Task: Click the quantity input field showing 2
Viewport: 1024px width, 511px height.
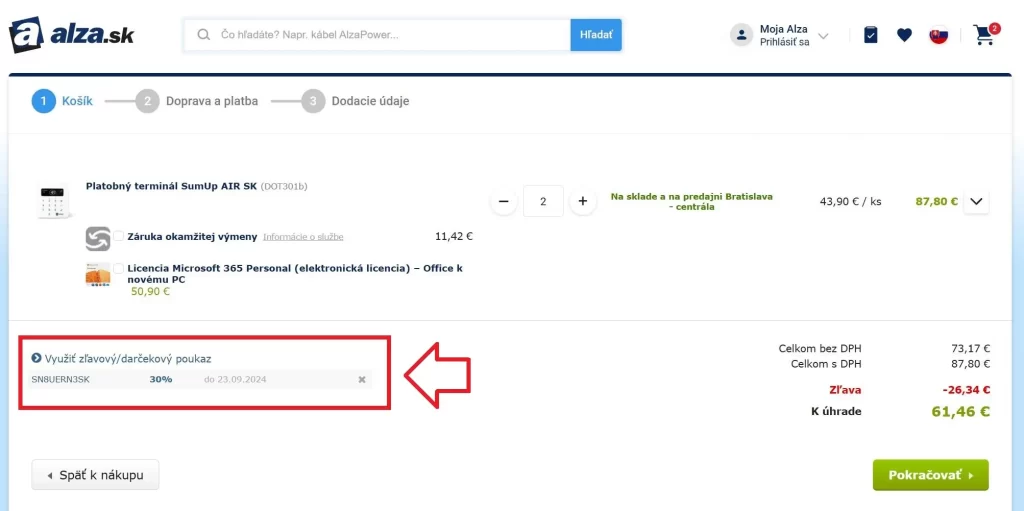Action: tap(543, 201)
